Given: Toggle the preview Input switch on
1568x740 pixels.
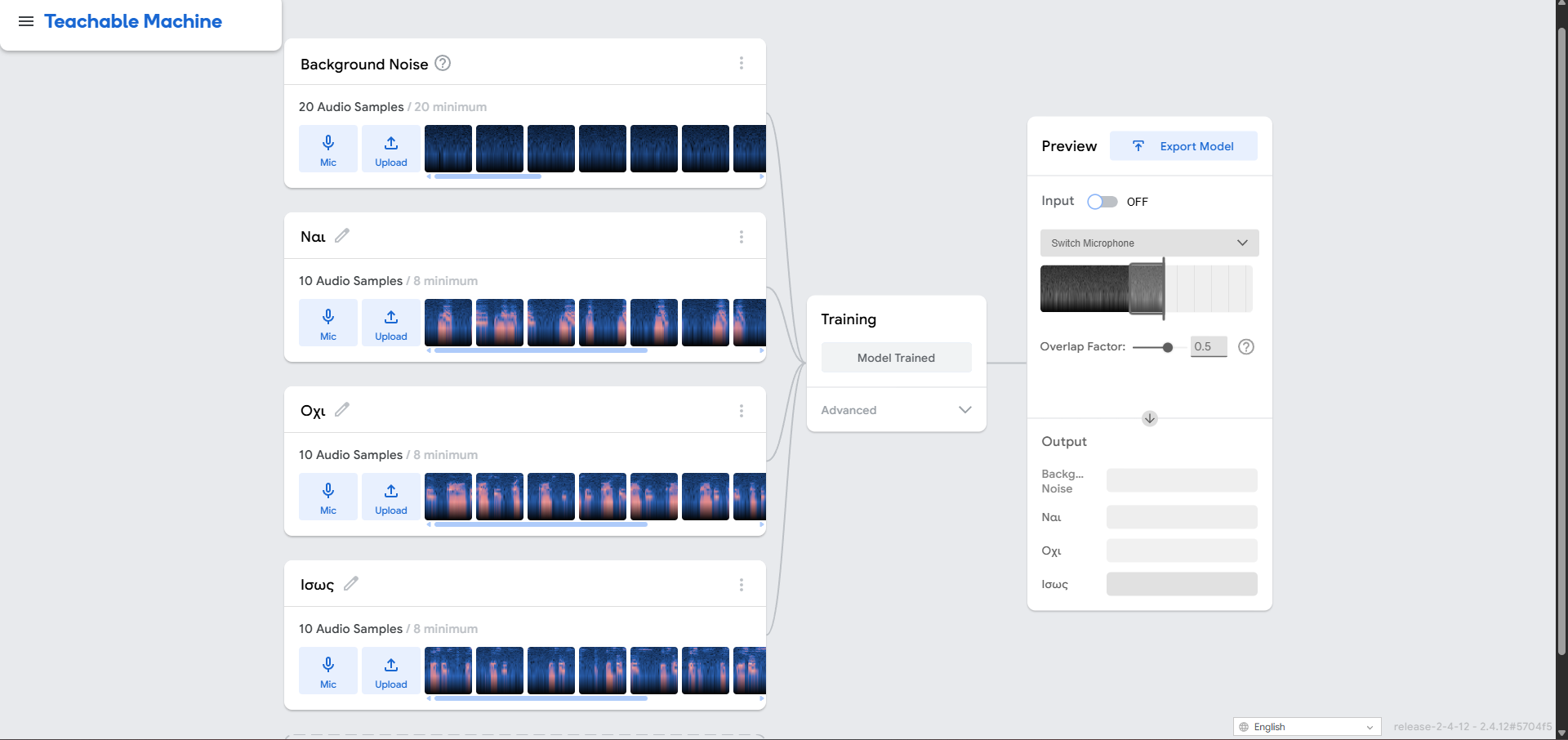Looking at the screenshot, I should 1102,202.
